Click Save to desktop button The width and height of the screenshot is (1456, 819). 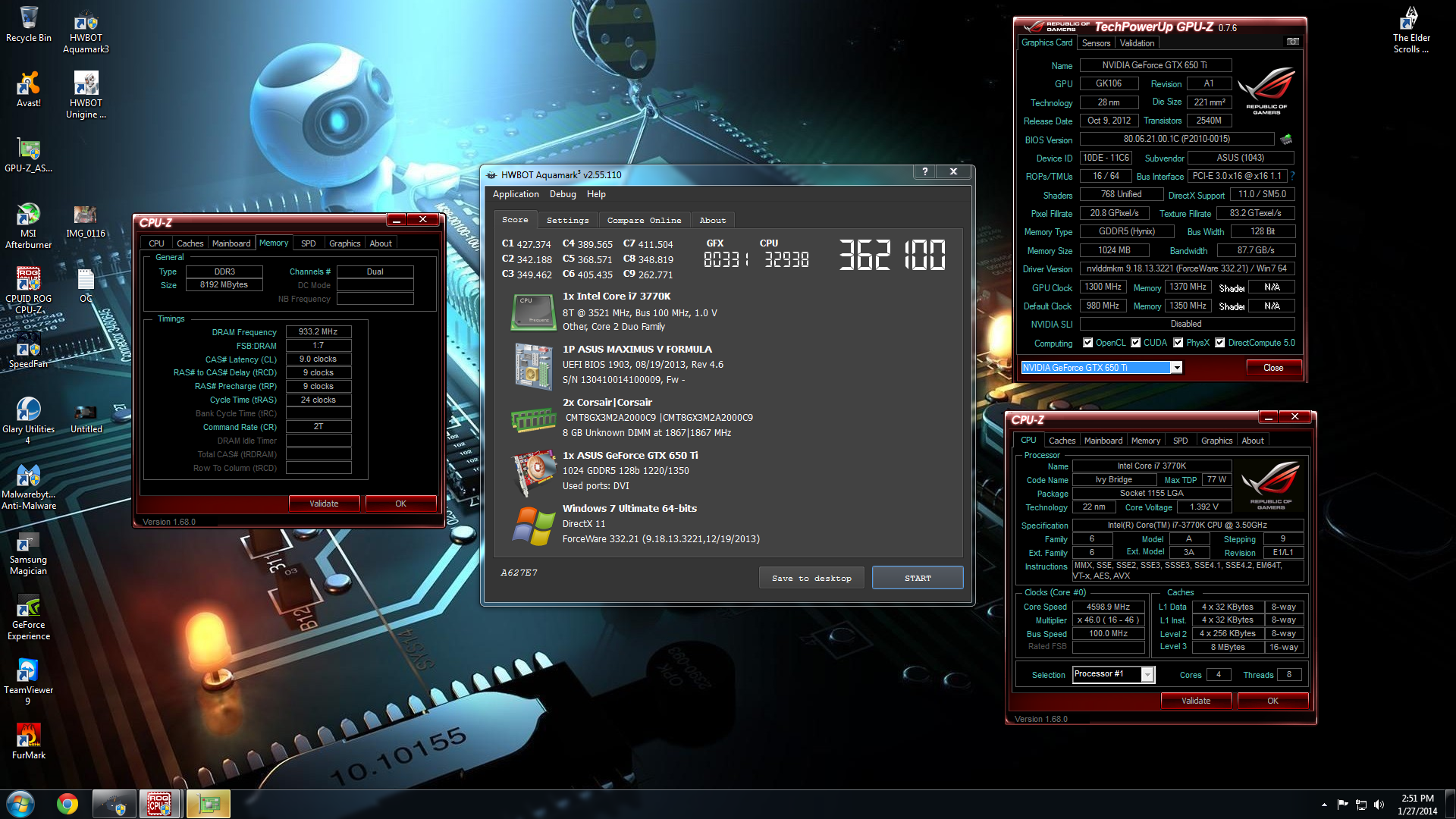811,578
